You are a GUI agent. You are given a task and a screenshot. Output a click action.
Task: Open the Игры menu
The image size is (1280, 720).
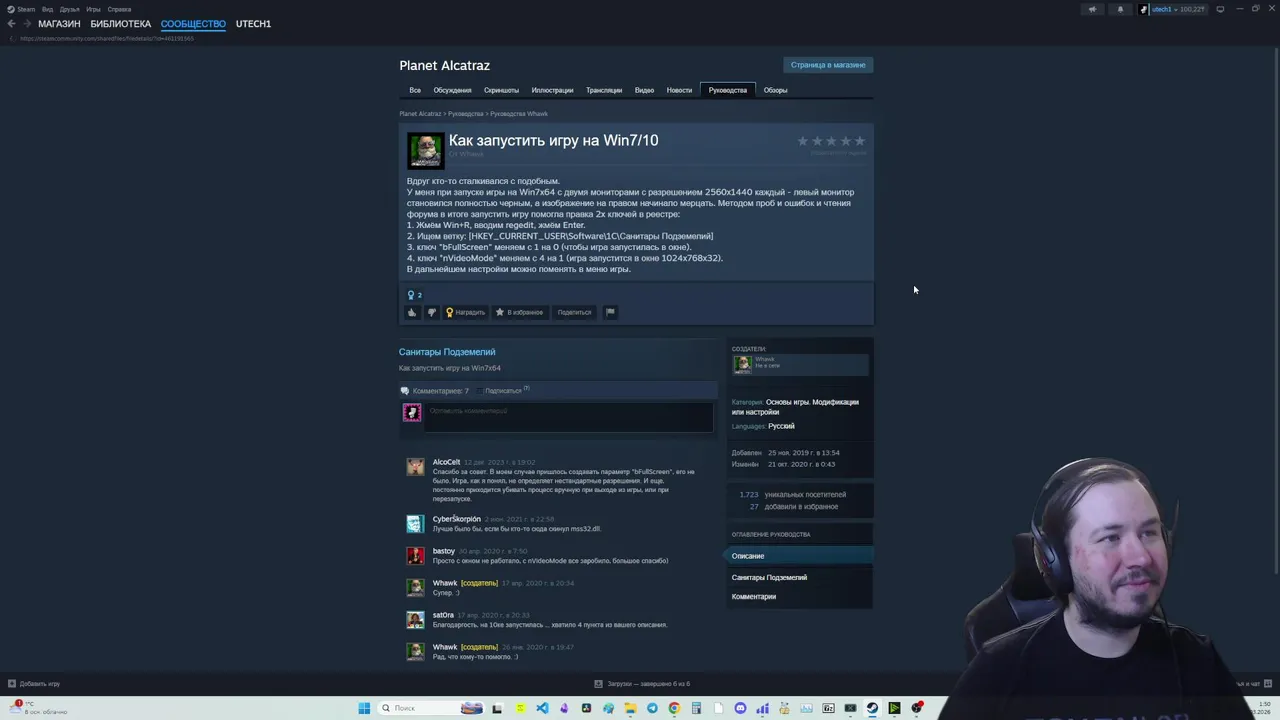93,9
